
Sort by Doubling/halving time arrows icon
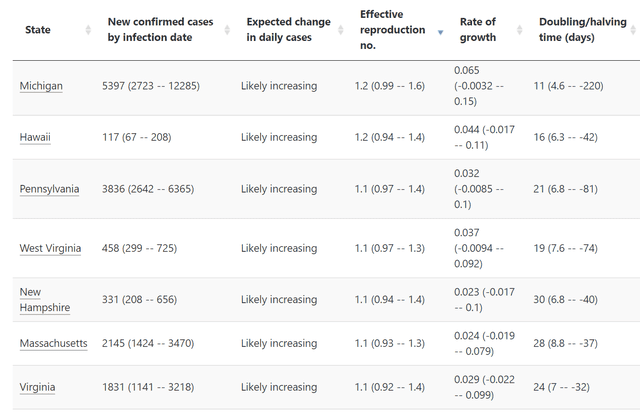(x=633, y=30)
